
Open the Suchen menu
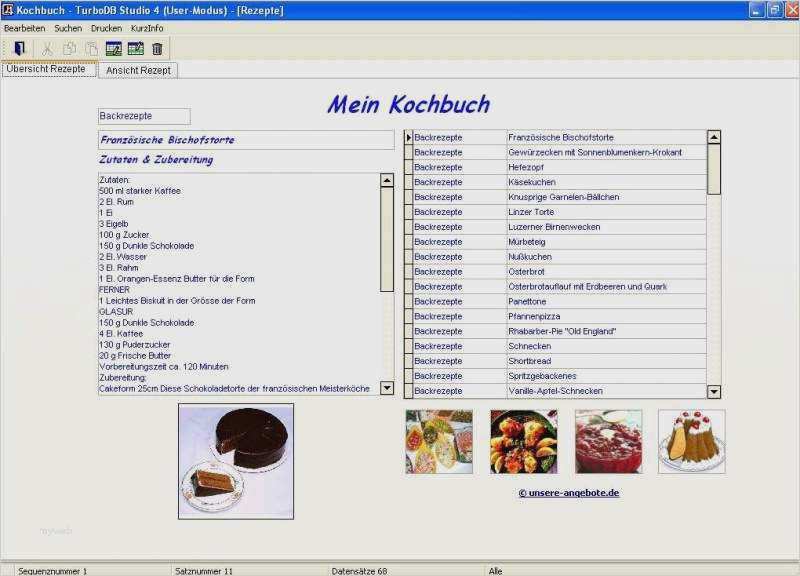pos(68,29)
